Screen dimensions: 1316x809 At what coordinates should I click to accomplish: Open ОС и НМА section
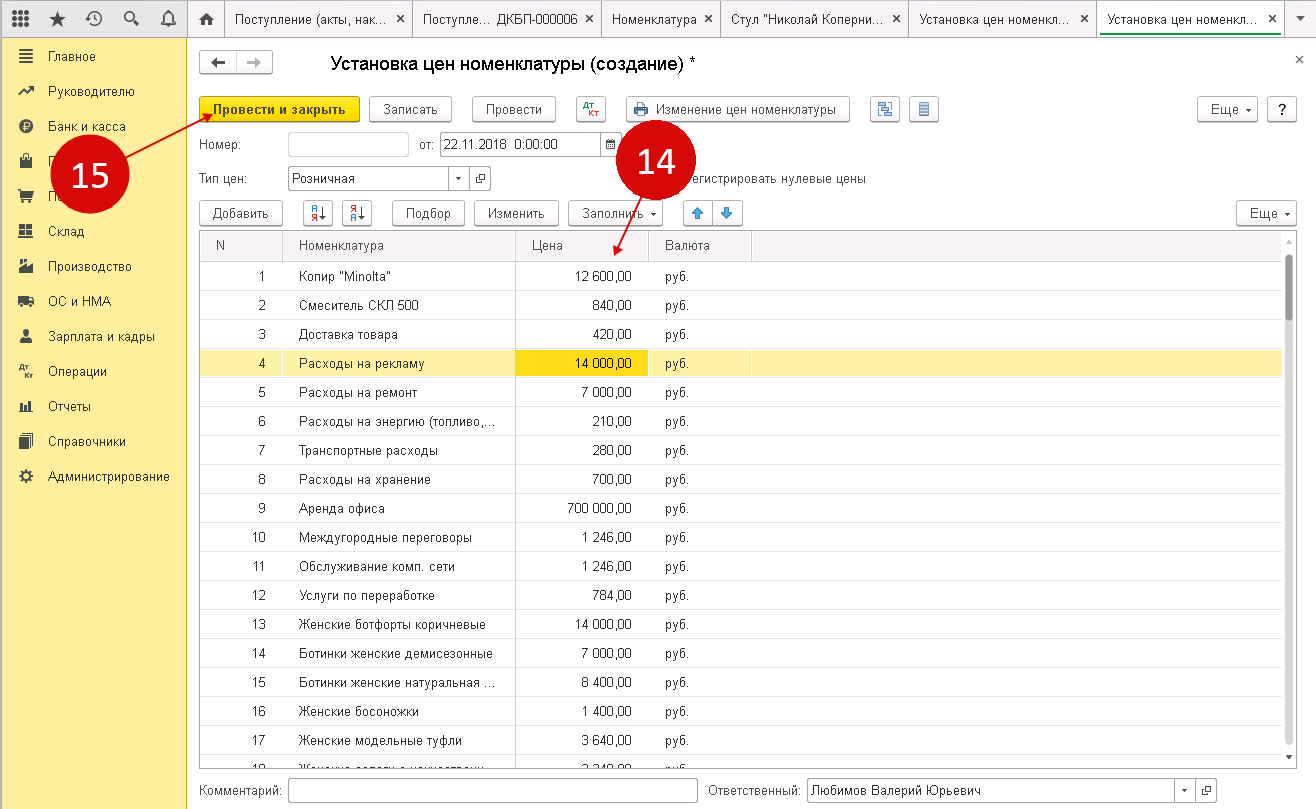[79, 301]
